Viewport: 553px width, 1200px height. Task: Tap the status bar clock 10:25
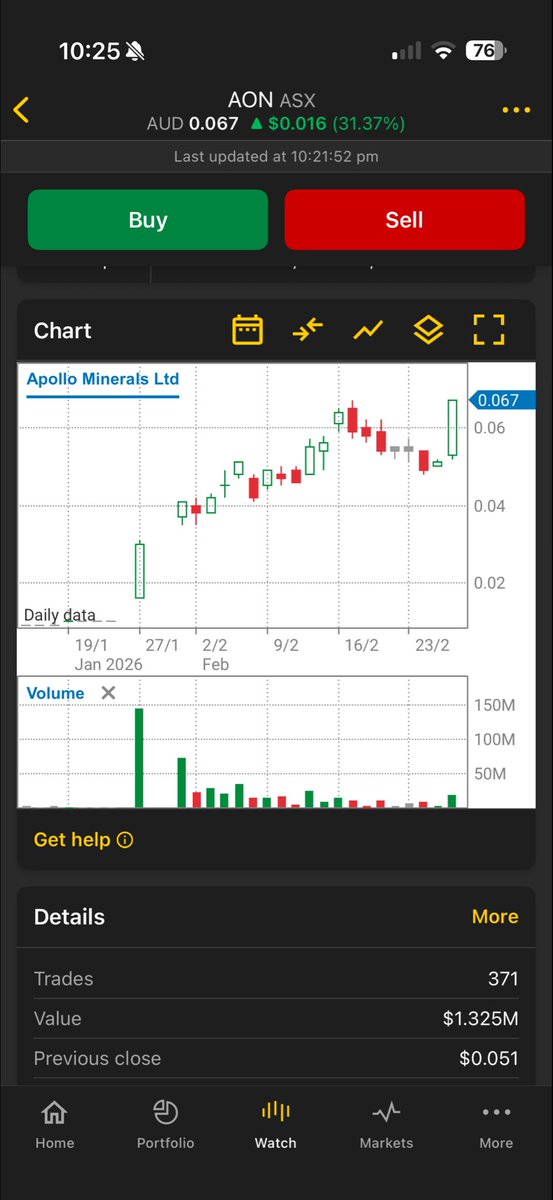[89, 51]
